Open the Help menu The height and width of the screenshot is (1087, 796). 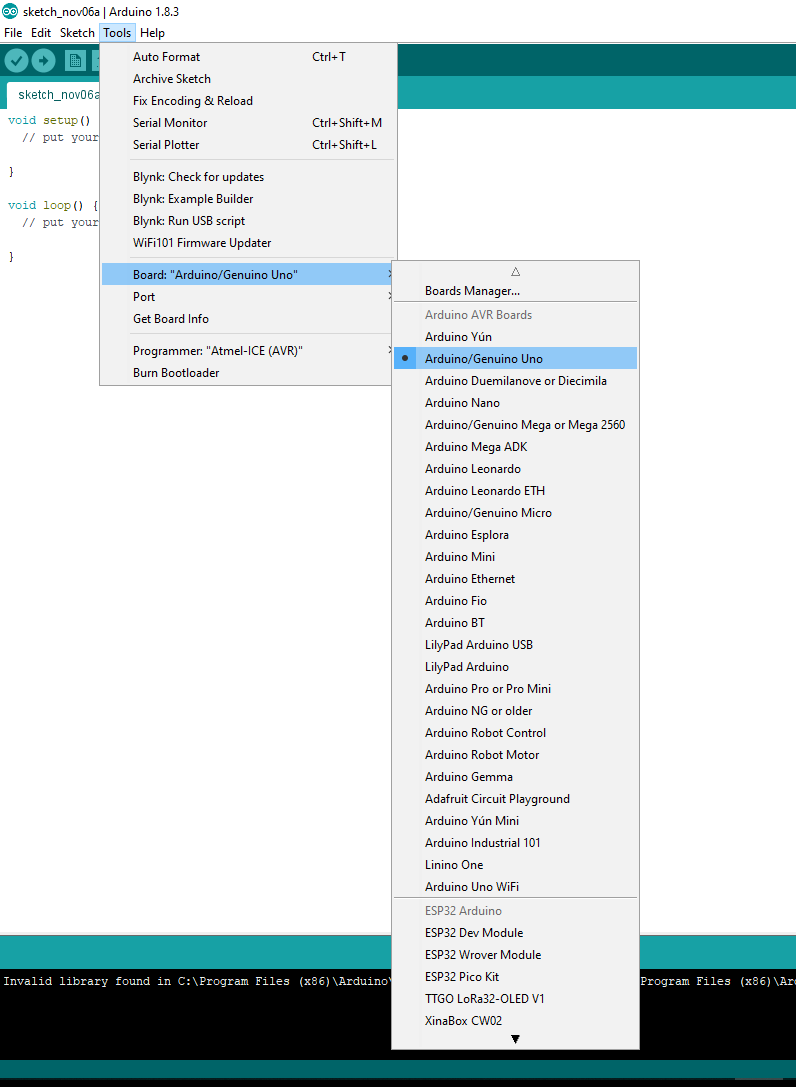[152, 33]
